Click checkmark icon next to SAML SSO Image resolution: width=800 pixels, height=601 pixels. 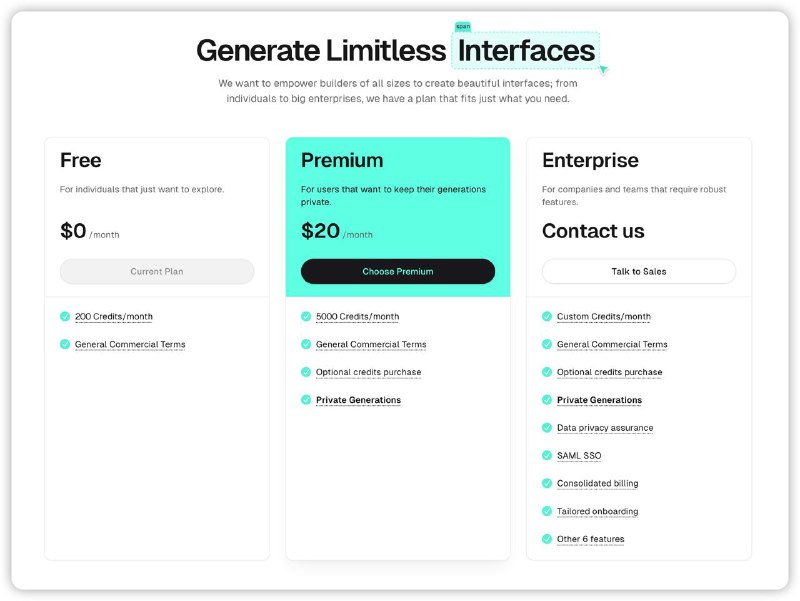click(x=547, y=455)
